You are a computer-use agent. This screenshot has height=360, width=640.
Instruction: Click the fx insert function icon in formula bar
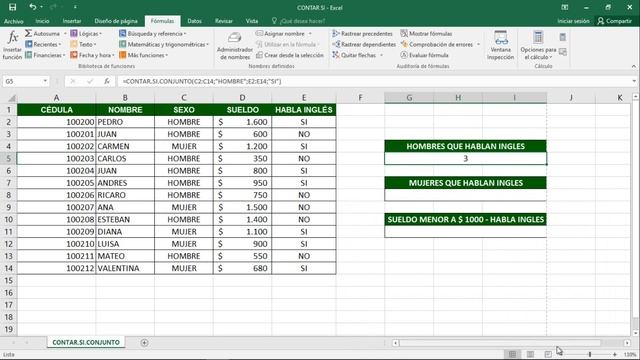[x=107, y=81]
